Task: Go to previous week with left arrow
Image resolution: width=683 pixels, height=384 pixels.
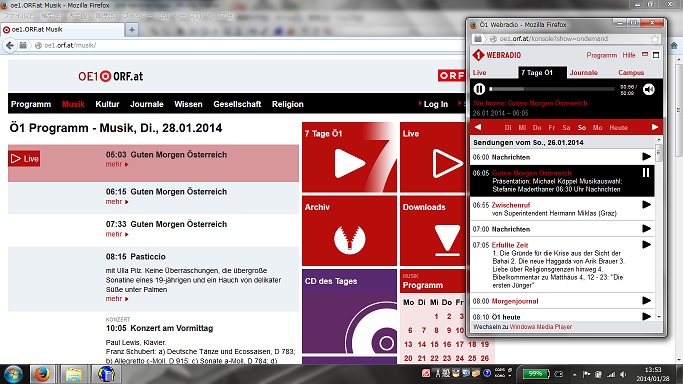Action: click(x=478, y=127)
